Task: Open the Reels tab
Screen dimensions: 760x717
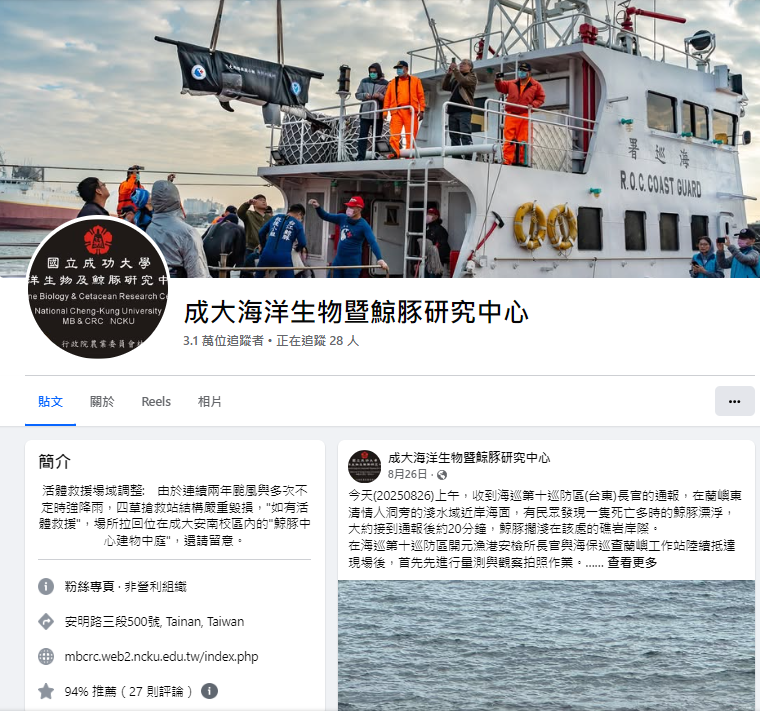Action: [156, 402]
